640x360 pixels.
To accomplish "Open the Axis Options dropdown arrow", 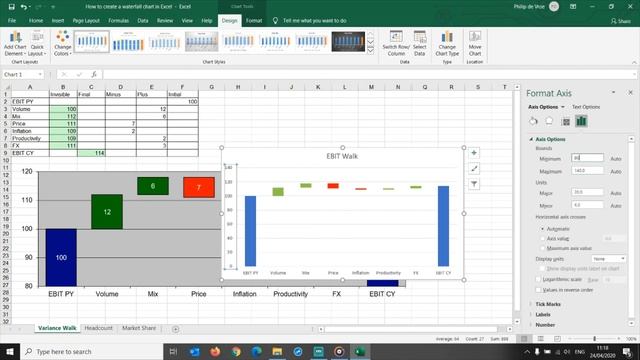I will click(x=563, y=107).
